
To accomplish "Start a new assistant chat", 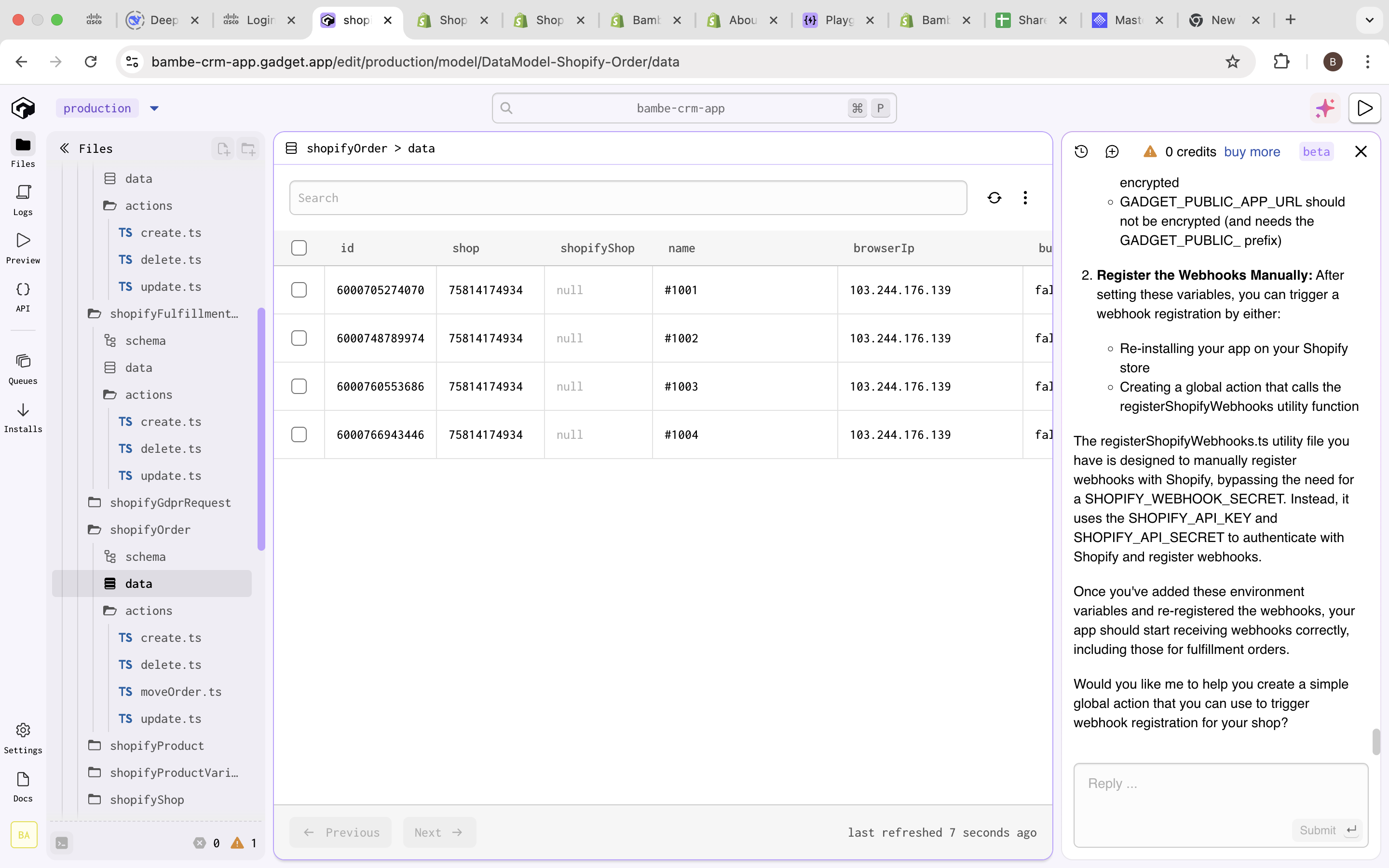I will point(1112,151).
